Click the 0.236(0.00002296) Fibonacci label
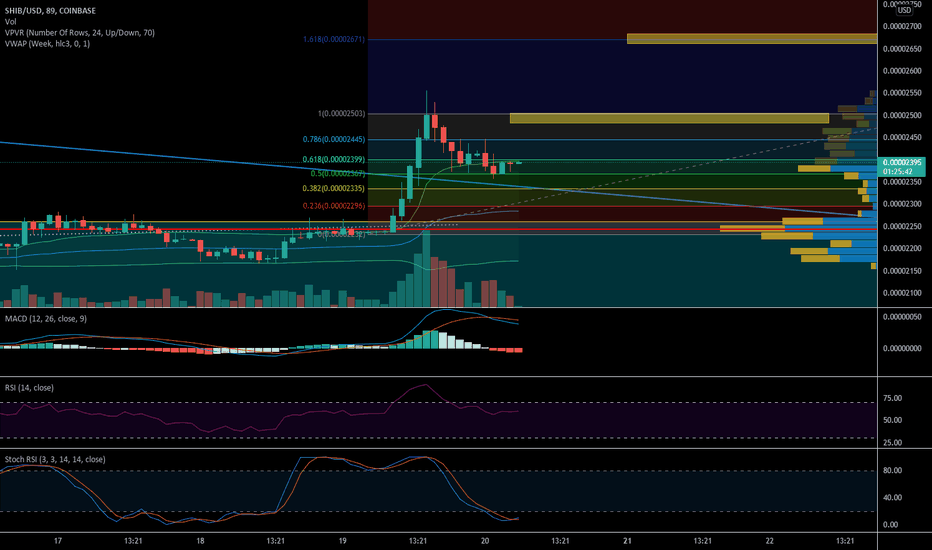 (334, 206)
